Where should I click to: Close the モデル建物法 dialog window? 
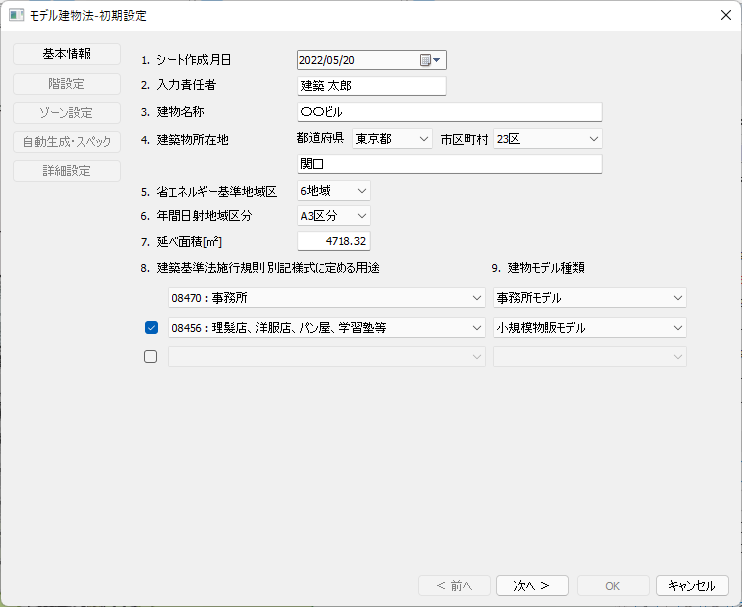point(725,15)
